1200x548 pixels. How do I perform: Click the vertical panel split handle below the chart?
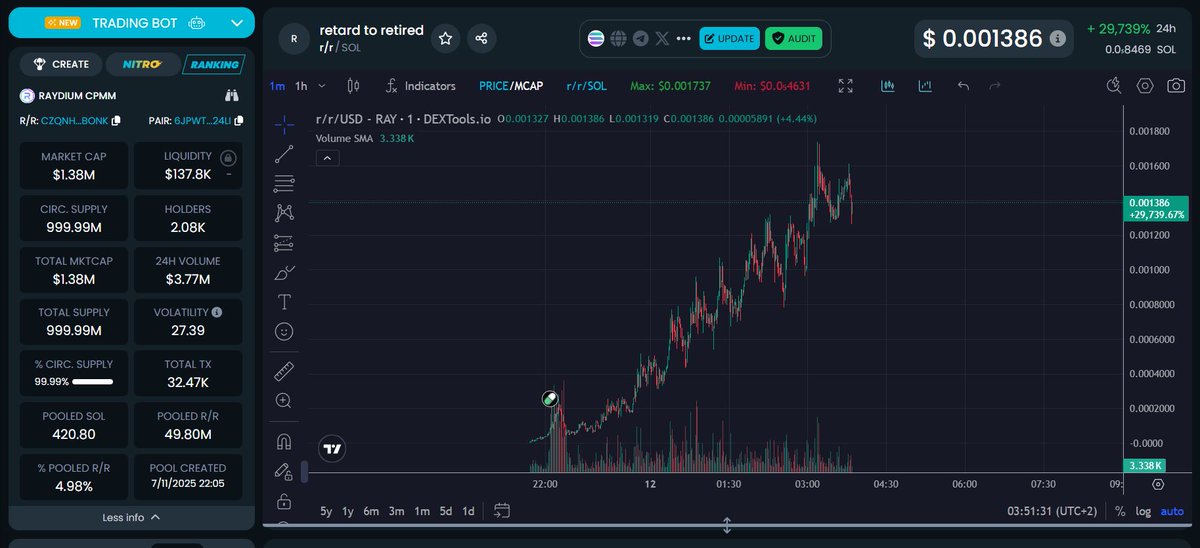click(727, 525)
